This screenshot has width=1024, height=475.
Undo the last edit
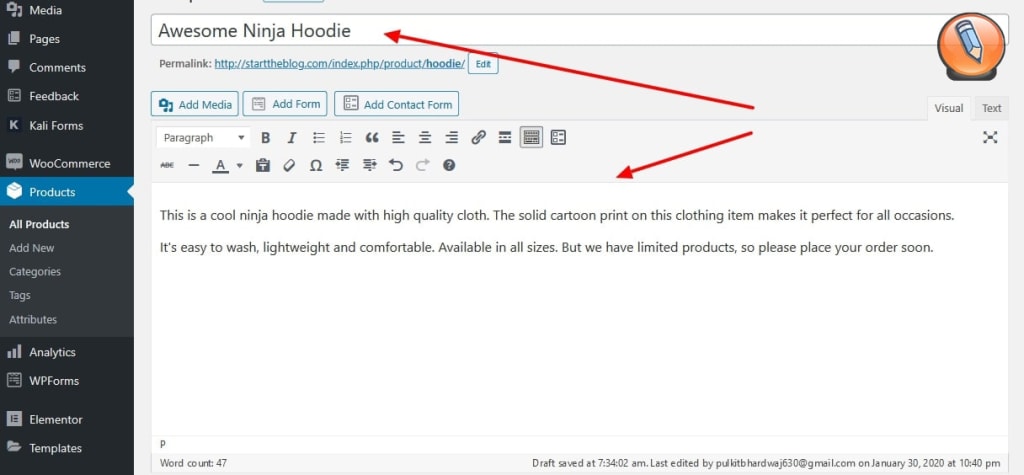pyautogui.click(x=396, y=165)
